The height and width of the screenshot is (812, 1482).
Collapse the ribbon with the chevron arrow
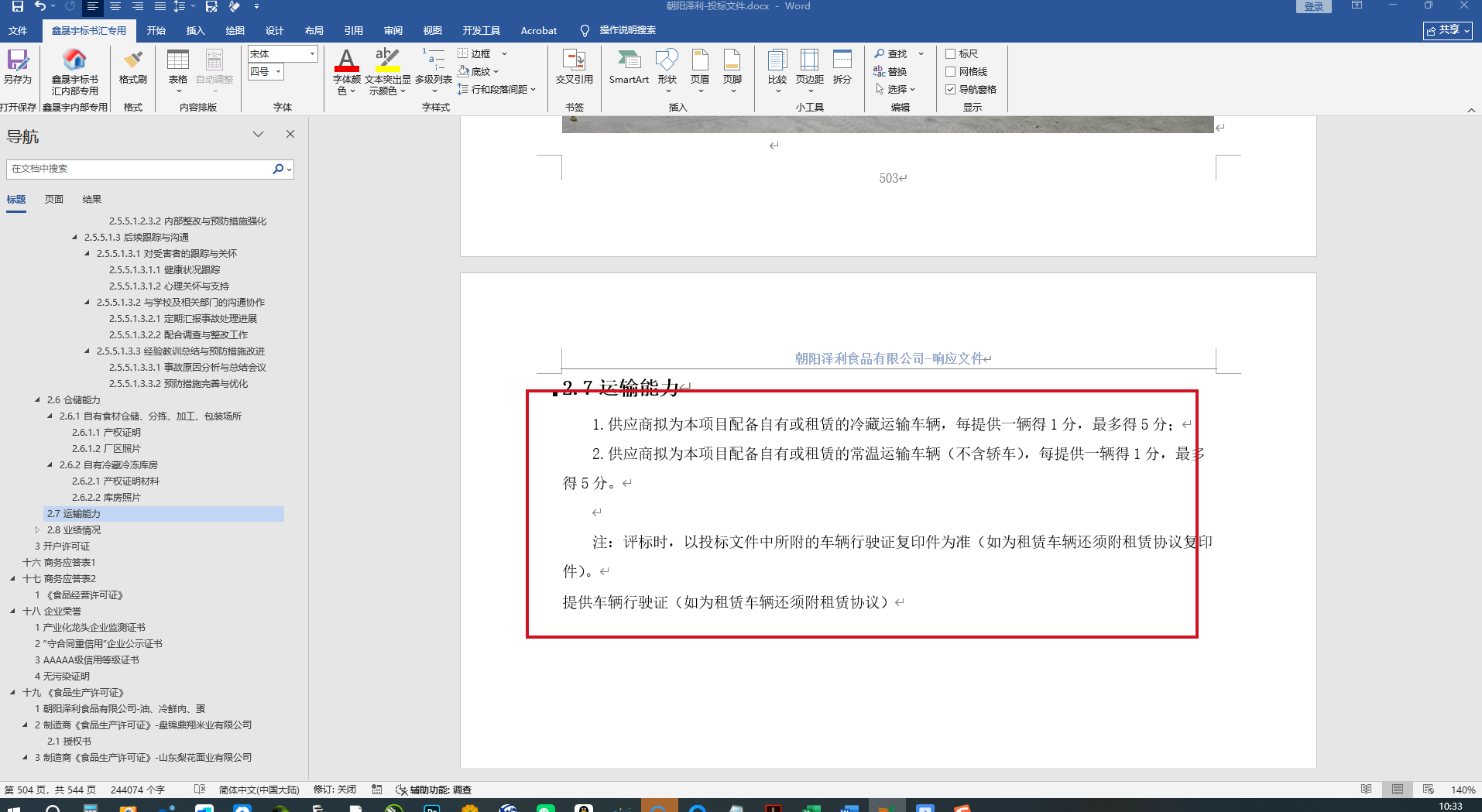click(x=1471, y=111)
